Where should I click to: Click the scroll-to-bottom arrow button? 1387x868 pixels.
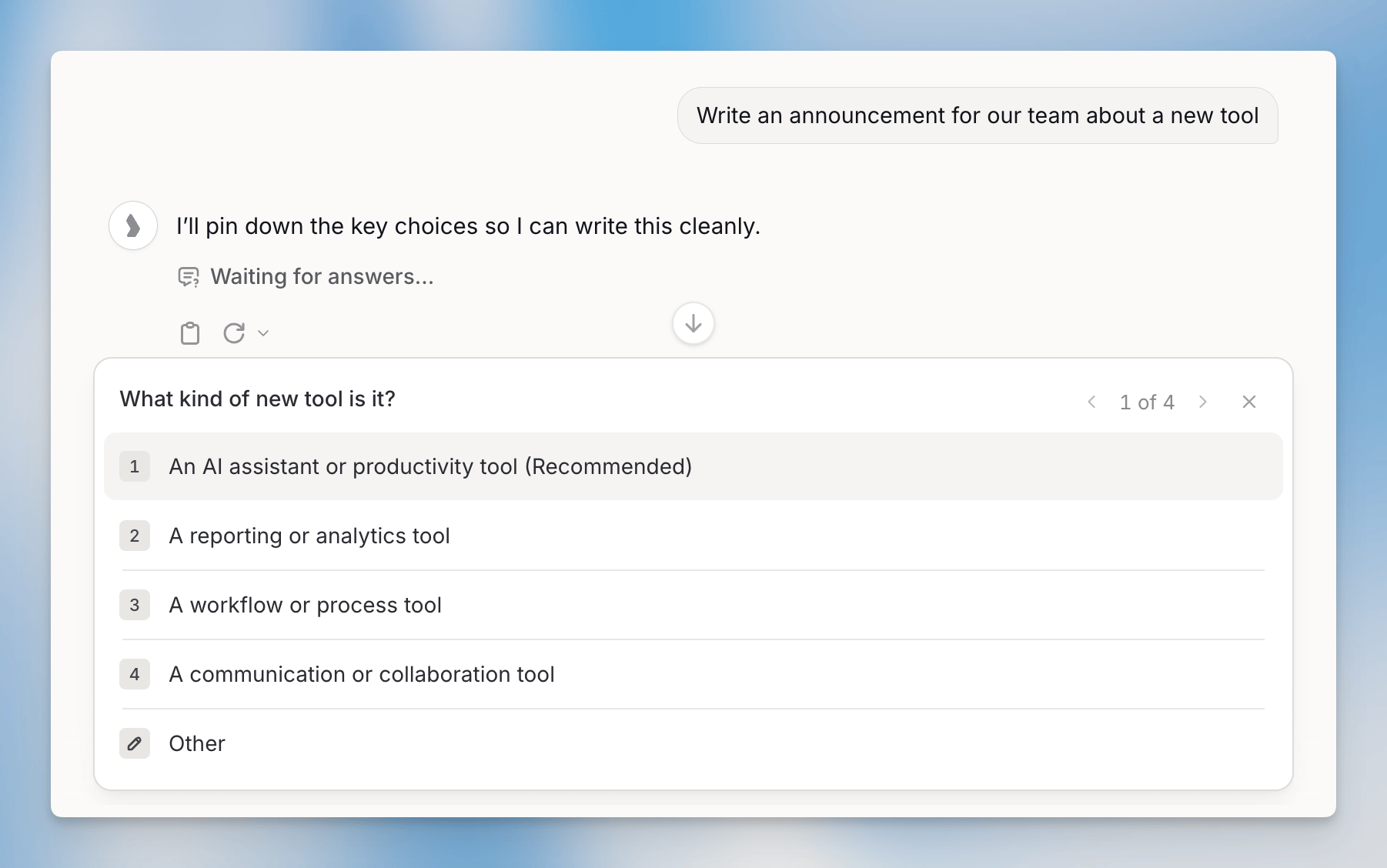coord(693,323)
